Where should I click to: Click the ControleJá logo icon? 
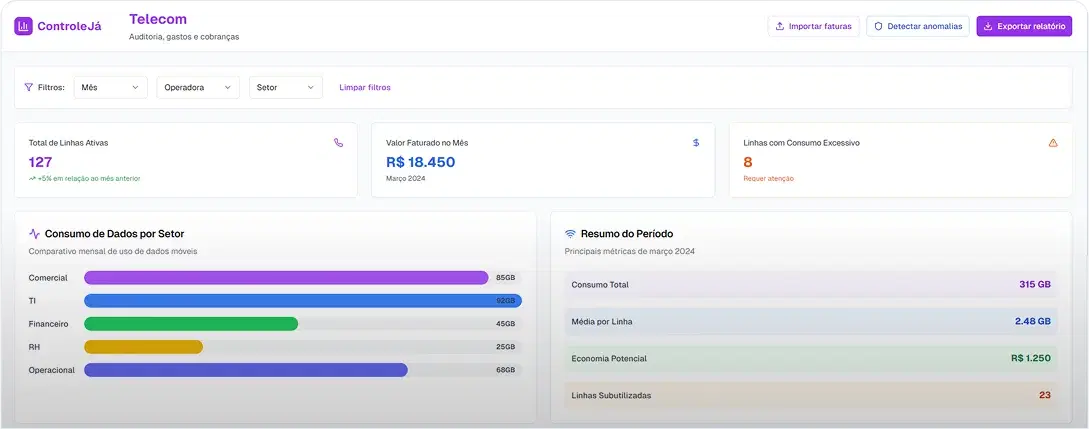(x=23, y=26)
